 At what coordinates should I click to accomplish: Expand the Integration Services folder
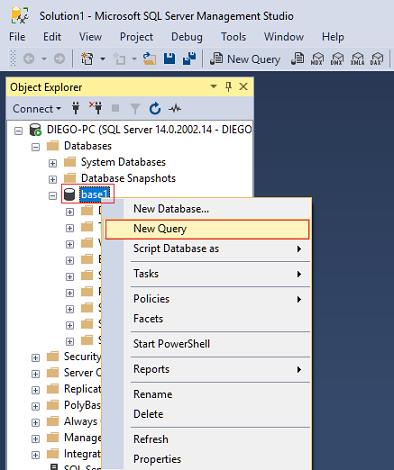pyautogui.click(x=35, y=455)
